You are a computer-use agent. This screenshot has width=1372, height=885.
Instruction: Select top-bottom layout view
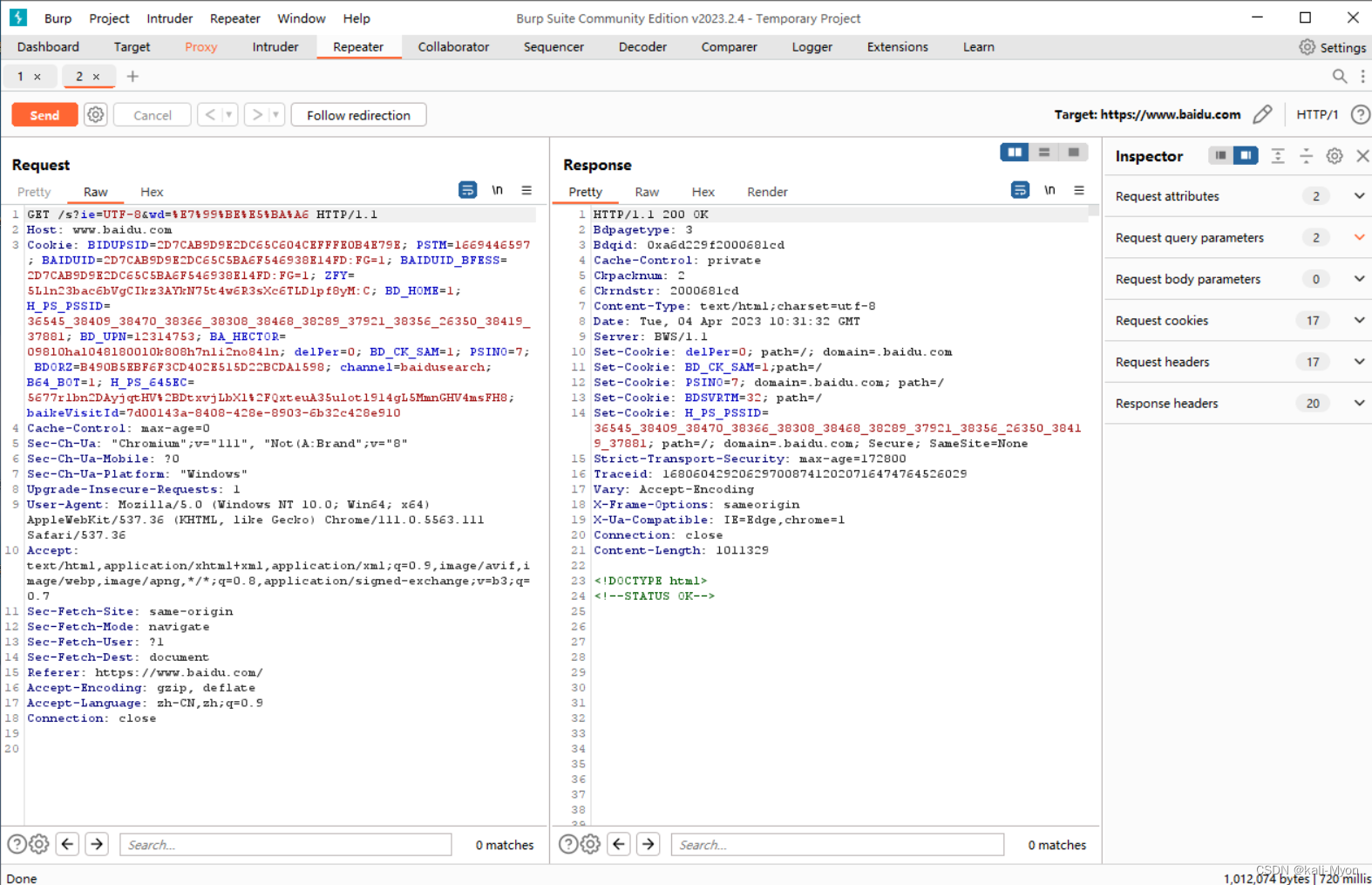(x=1044, y=153)
